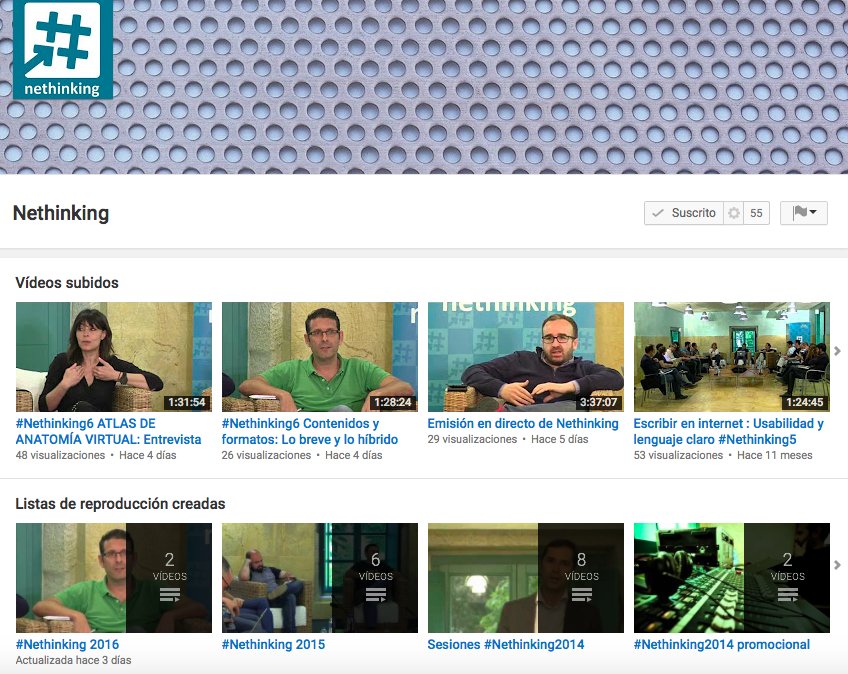
Task: Click the 55 subscriber count
Action: 757,213
